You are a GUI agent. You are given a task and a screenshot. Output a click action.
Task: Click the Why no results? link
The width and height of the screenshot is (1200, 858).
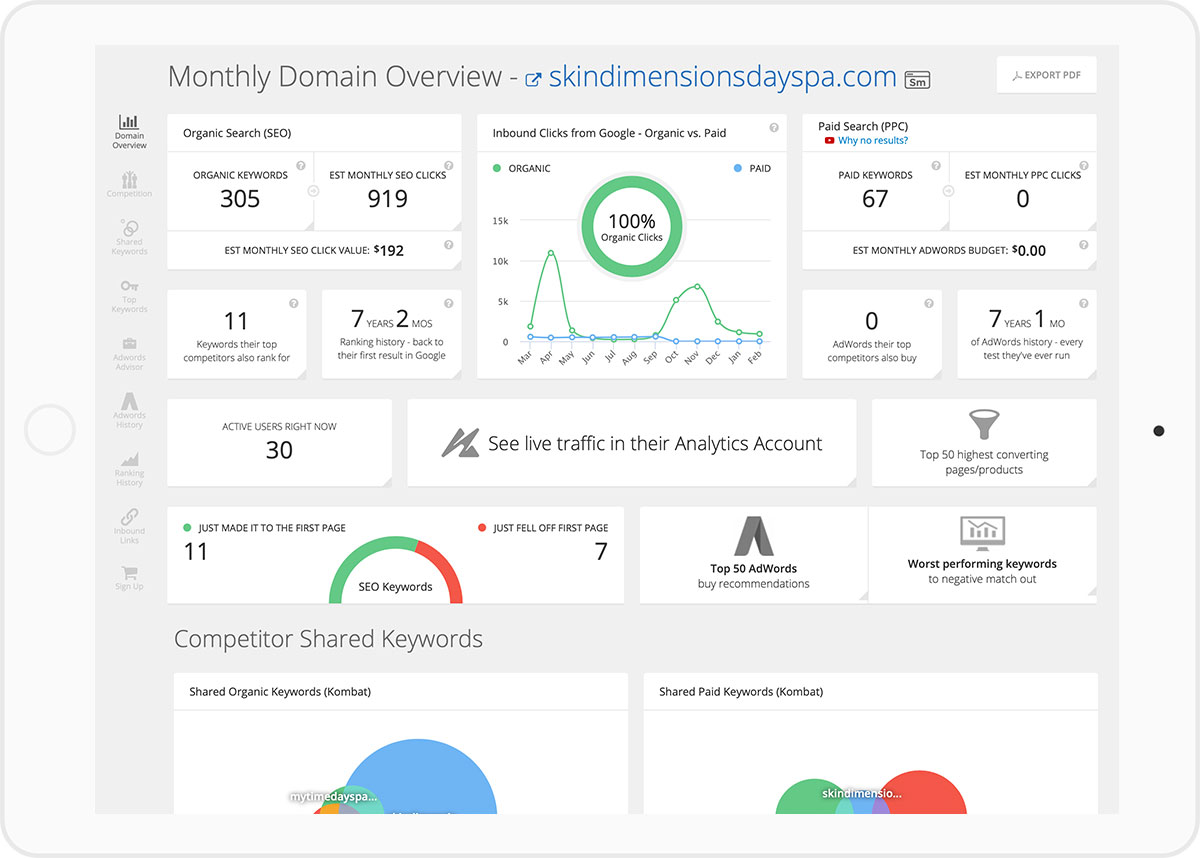(873, 141)
